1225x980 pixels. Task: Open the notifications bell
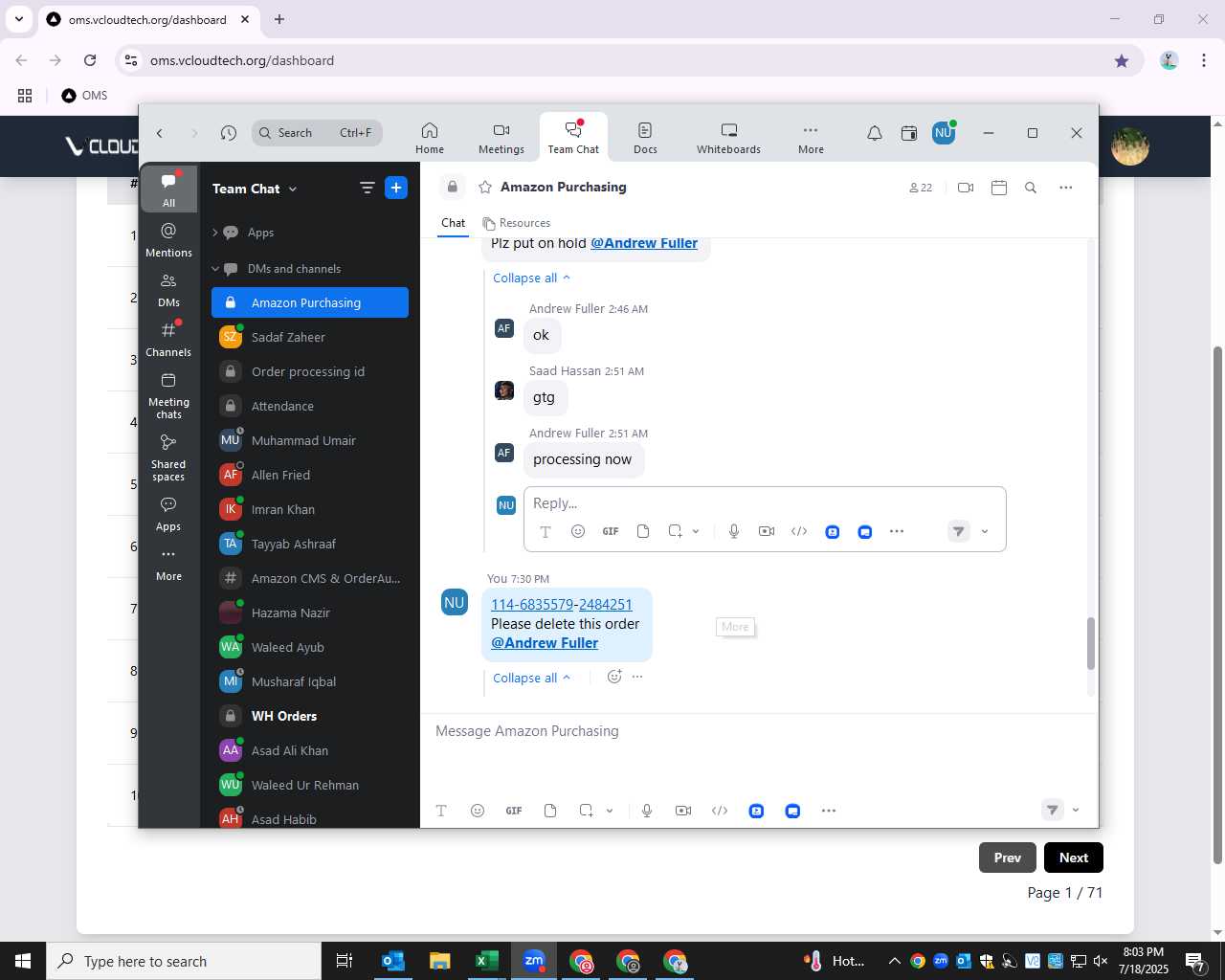coord(875,133)
